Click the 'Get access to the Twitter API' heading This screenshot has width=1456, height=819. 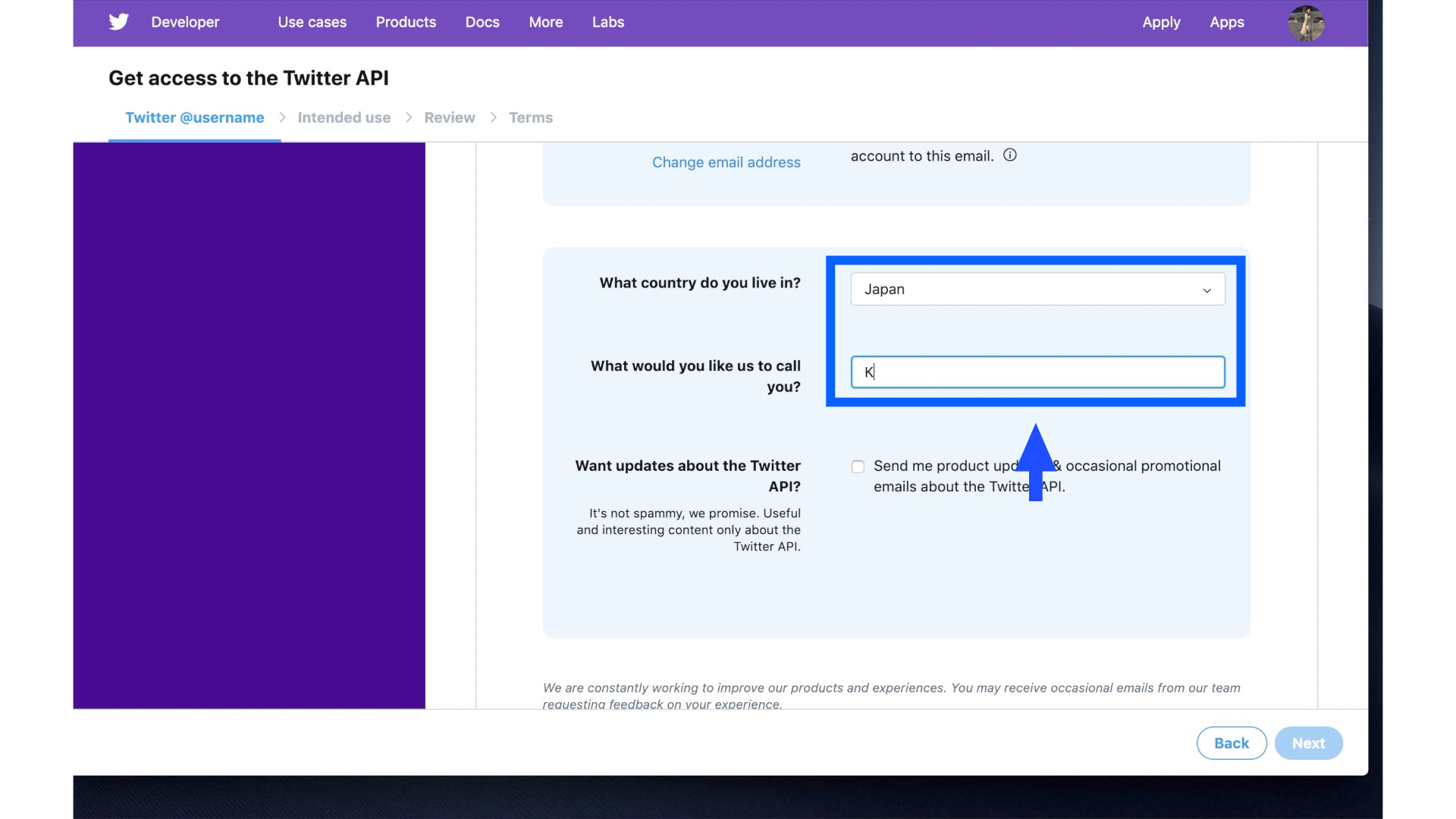click(249, 78)
